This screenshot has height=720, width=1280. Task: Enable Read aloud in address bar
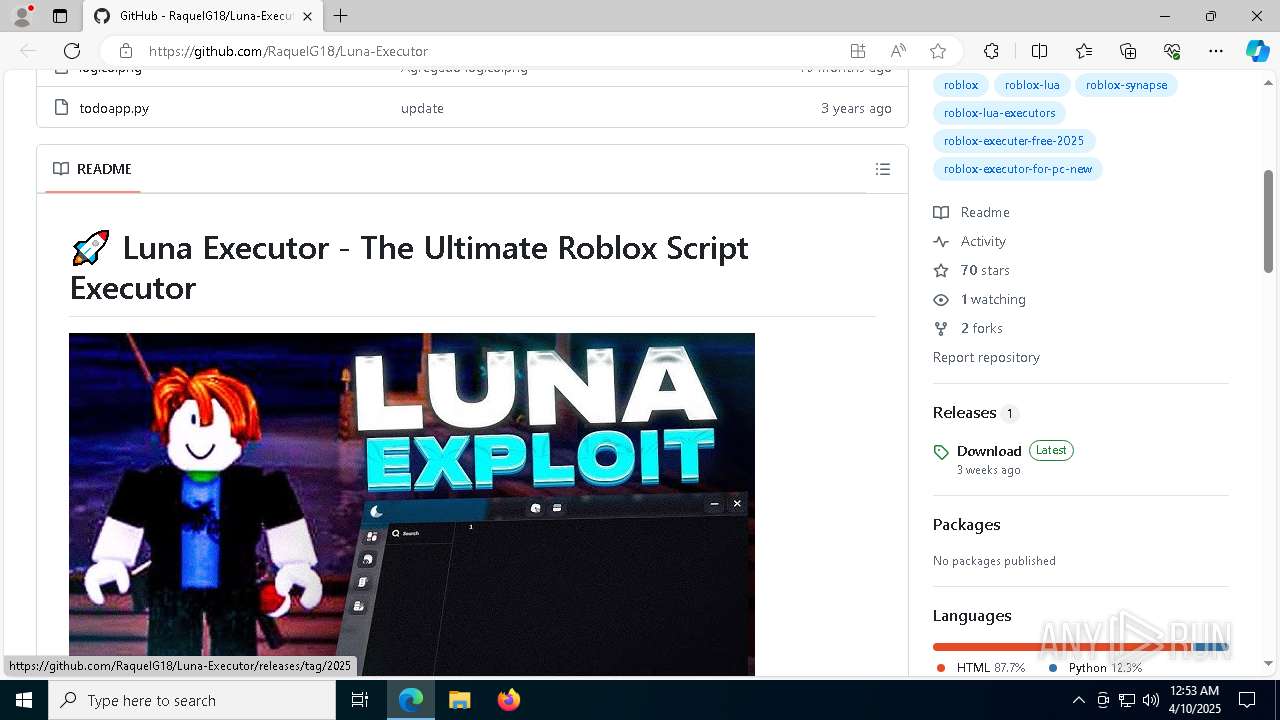898,51
